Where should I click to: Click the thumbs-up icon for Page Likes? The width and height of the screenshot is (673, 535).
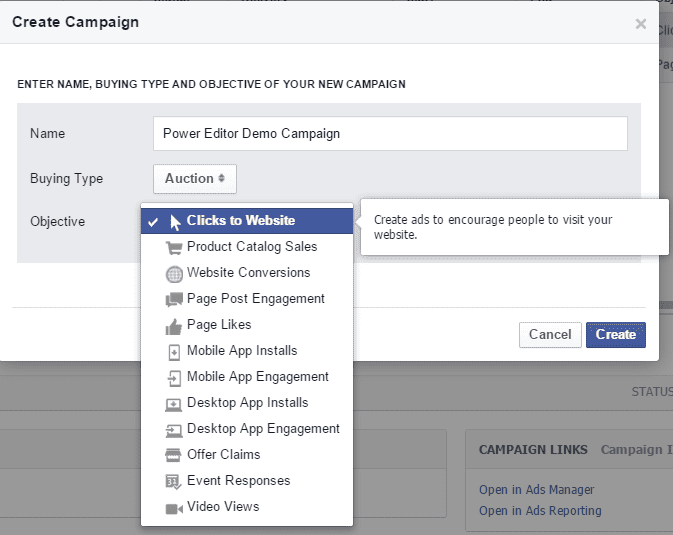click(x=174, y=325)
